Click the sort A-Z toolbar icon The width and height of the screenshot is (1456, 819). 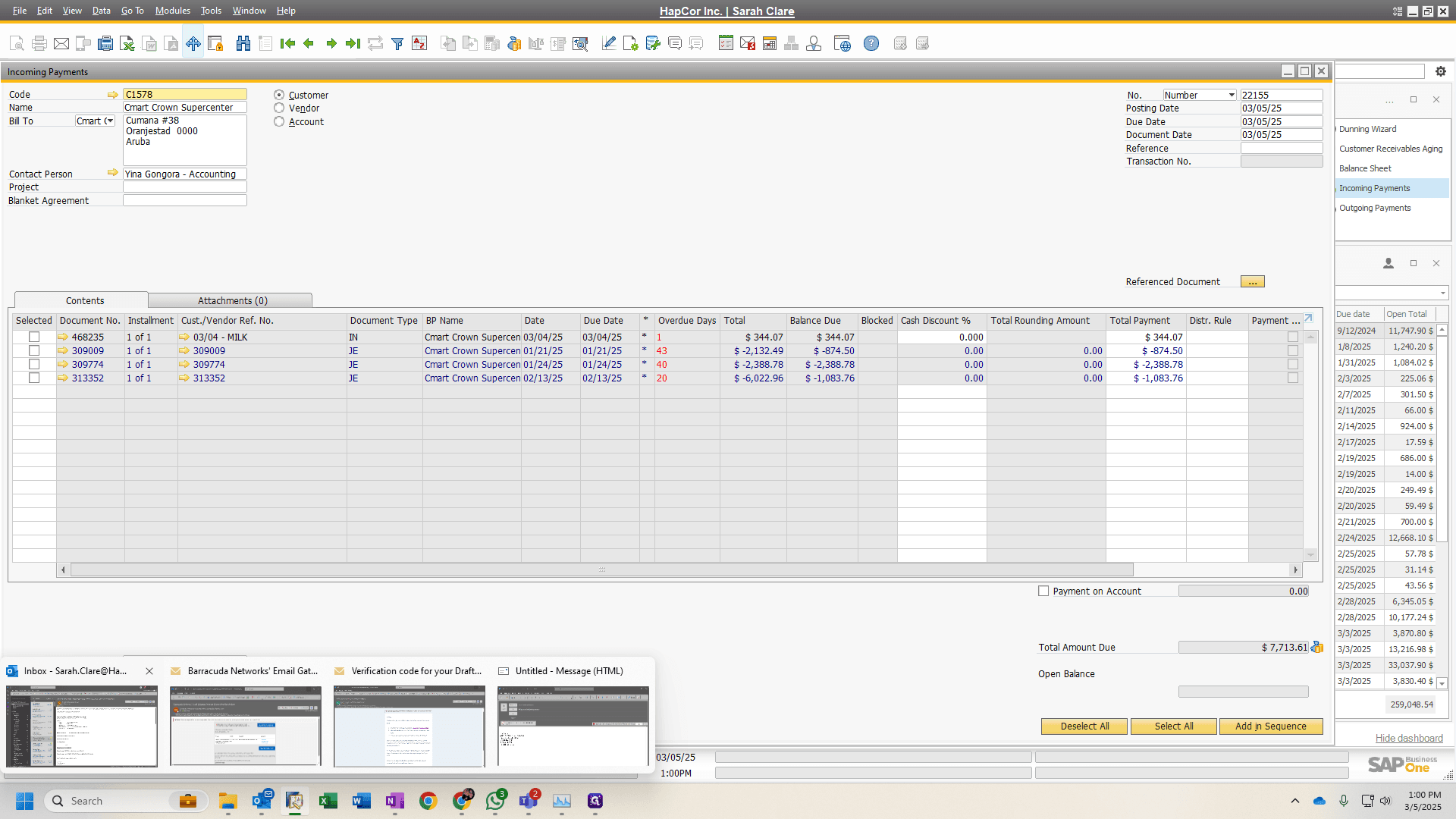pyautogui.click(x=419, y=43)
